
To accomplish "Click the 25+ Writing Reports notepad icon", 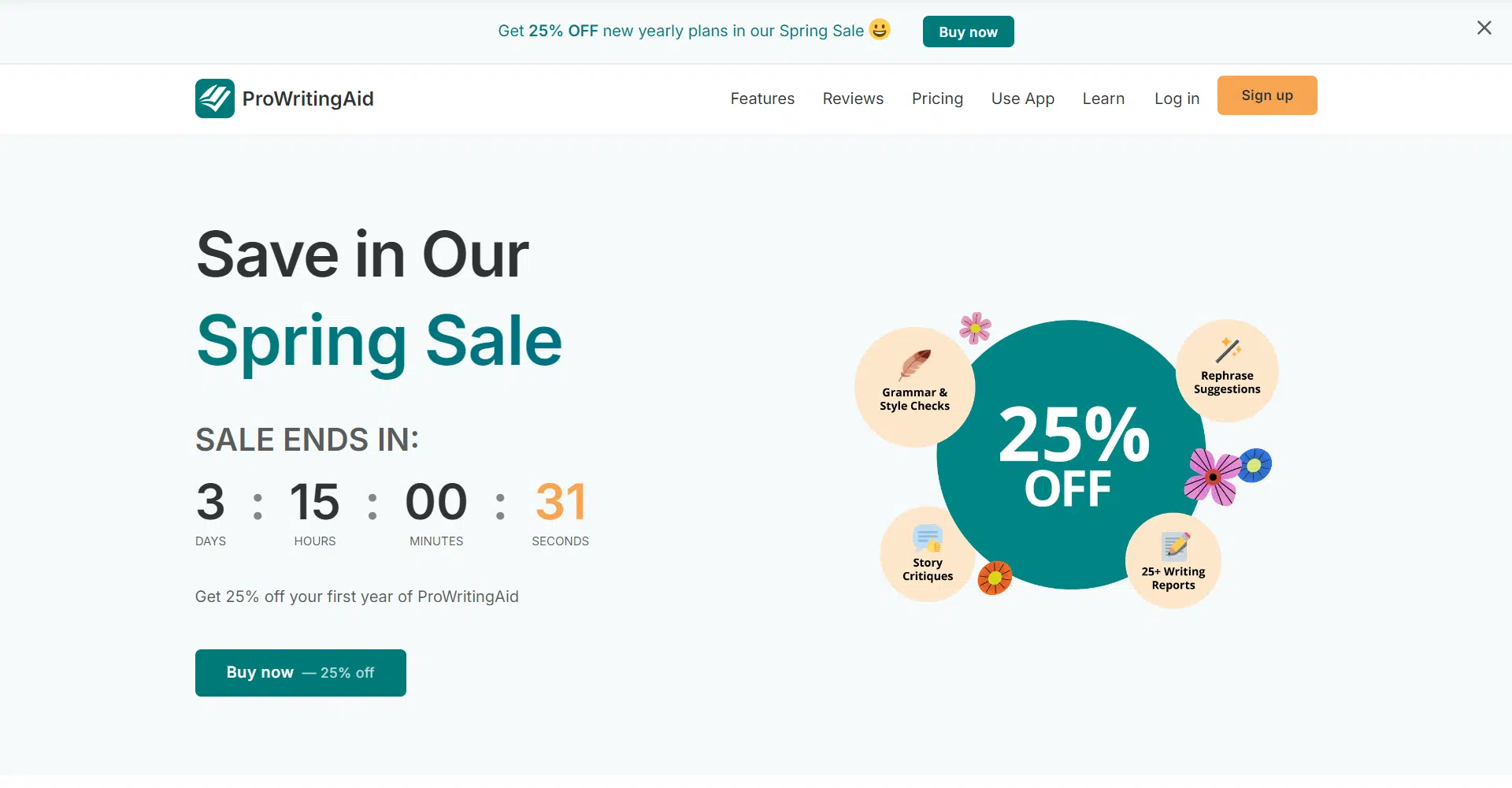I will [x=1175, y=545].
